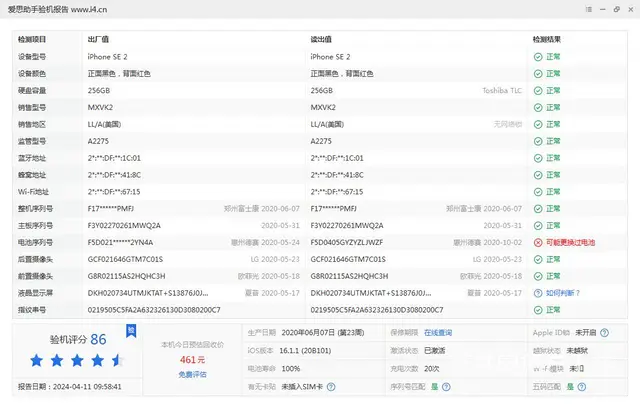Click the status check icon for 主板序列号 row
Image resolution: width=640 pixels, height=407 pixels.
[x=538, y=226]
